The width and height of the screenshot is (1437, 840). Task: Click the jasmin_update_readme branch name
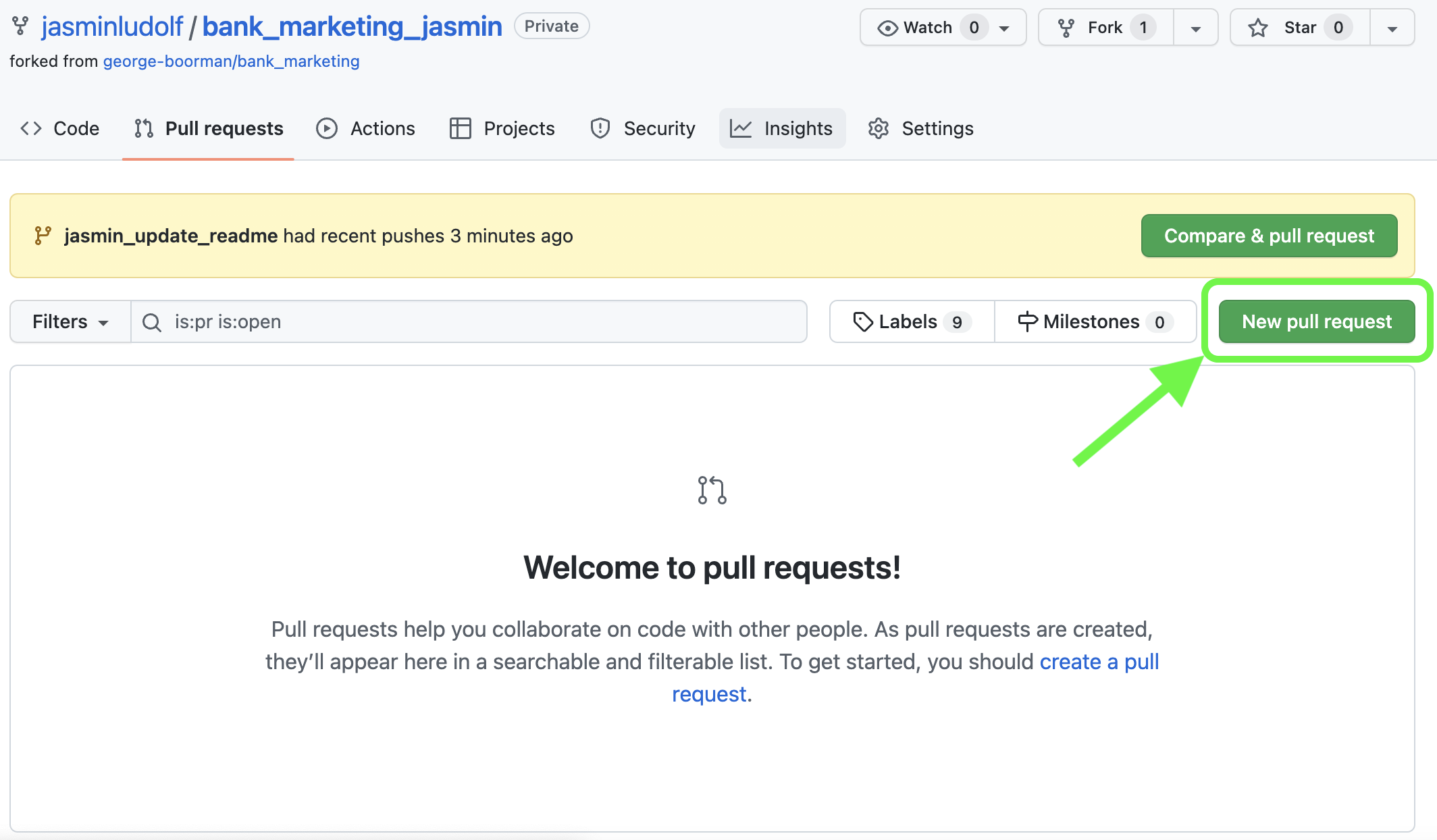coord(171,236)
